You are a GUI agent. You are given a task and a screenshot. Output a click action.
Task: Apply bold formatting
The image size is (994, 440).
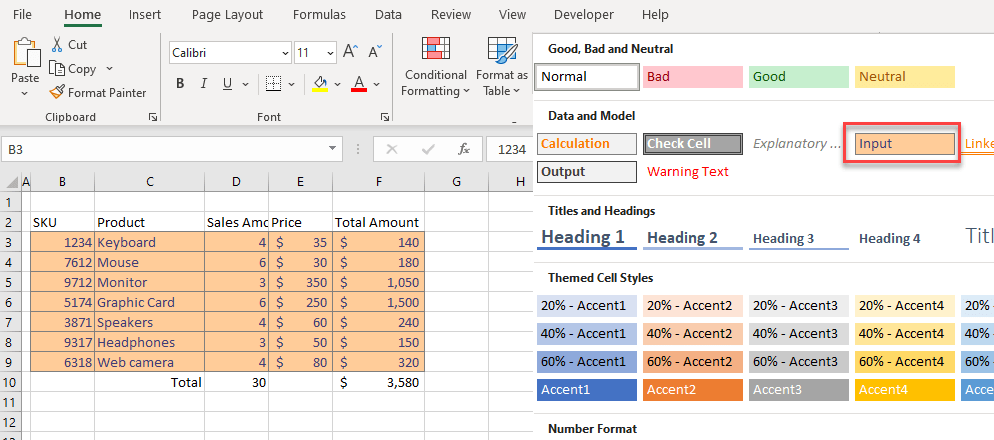click(x=180, y=84)
